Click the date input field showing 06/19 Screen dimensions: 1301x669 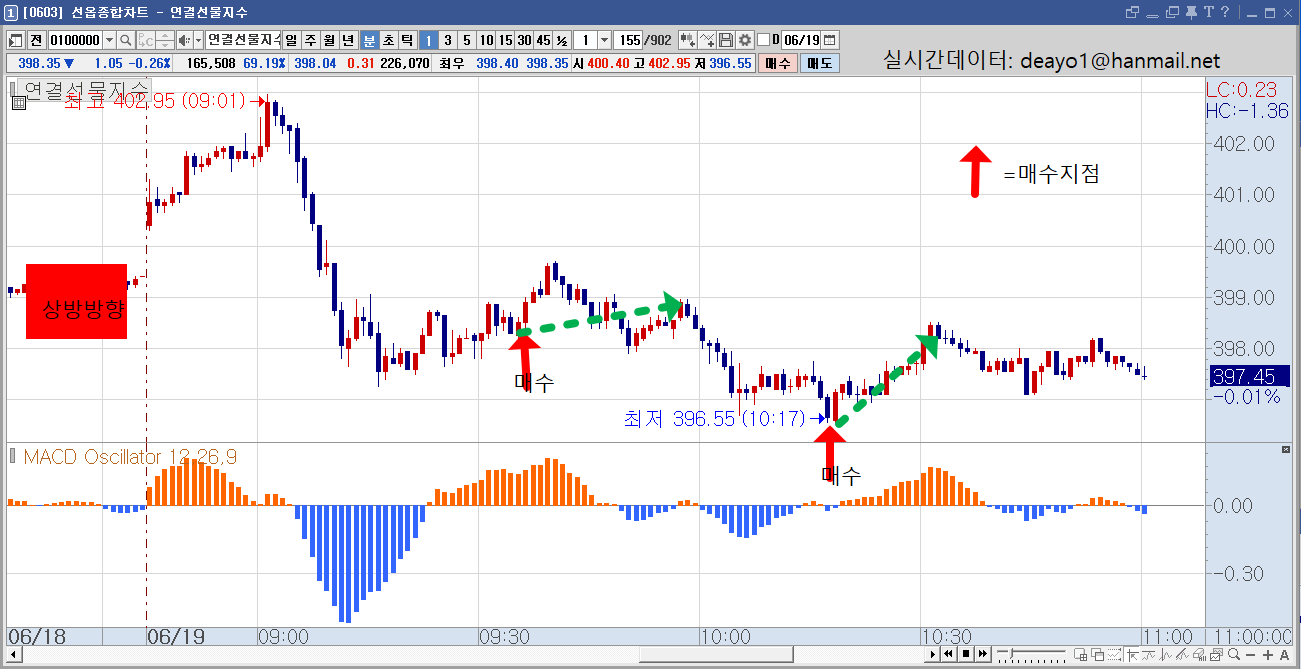801,40
